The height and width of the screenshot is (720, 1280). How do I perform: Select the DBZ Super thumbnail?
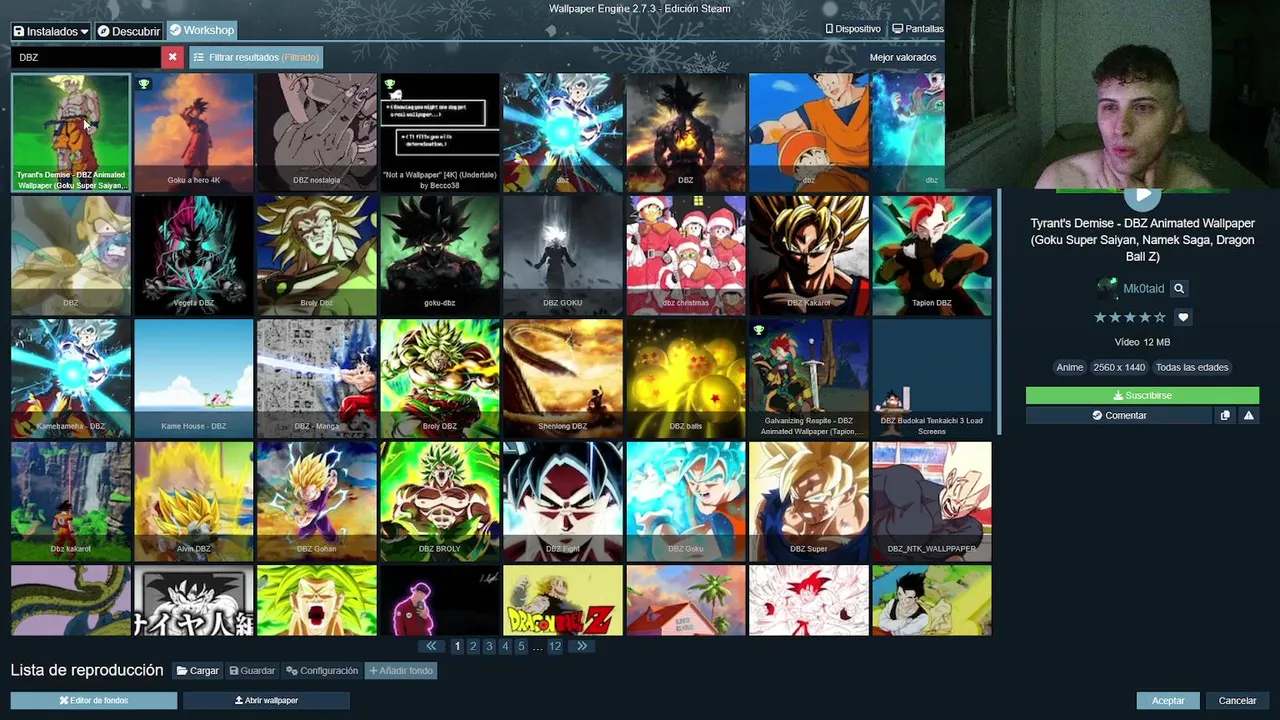pos(809,501)
